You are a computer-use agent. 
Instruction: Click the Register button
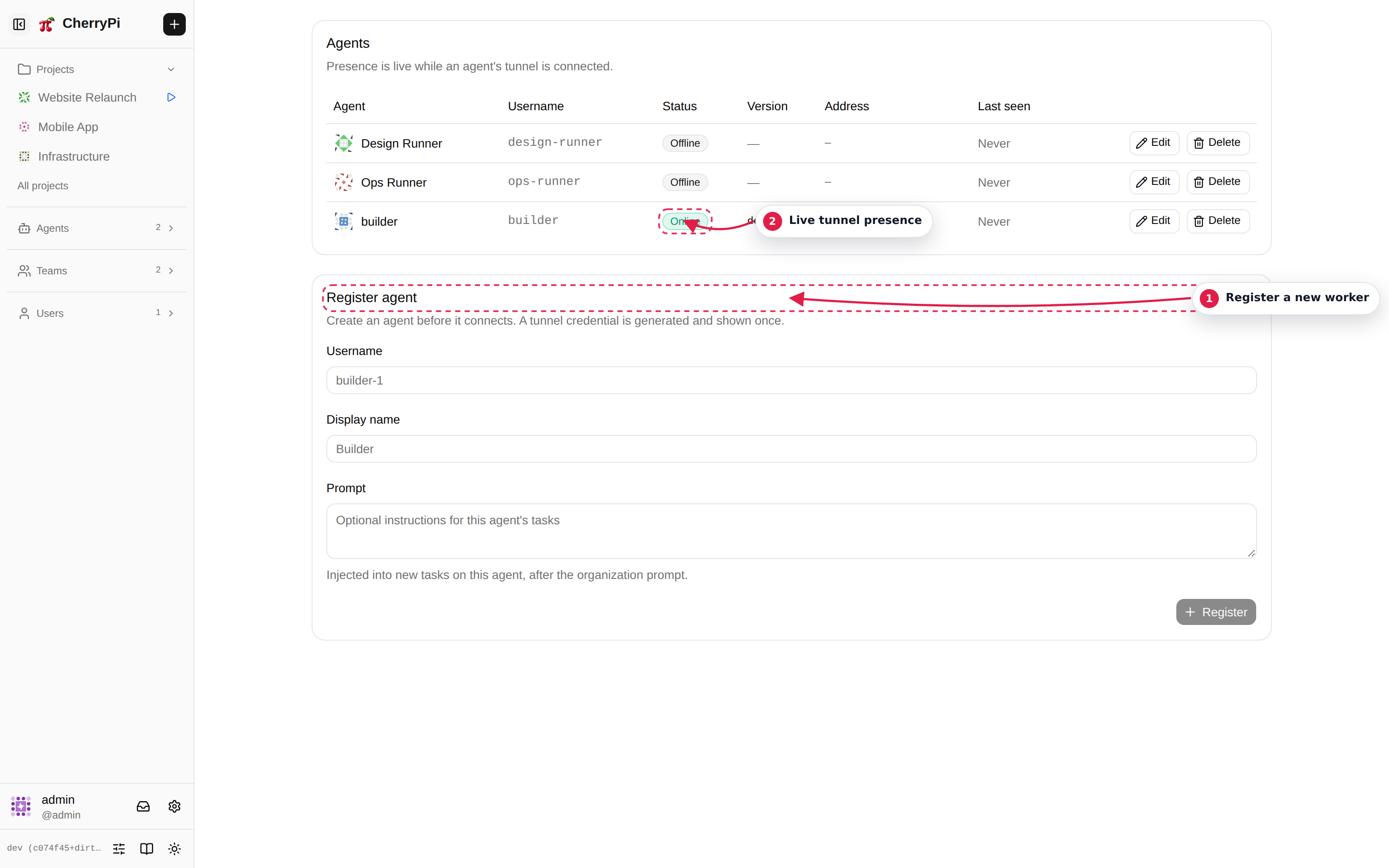coord(1216,612)
